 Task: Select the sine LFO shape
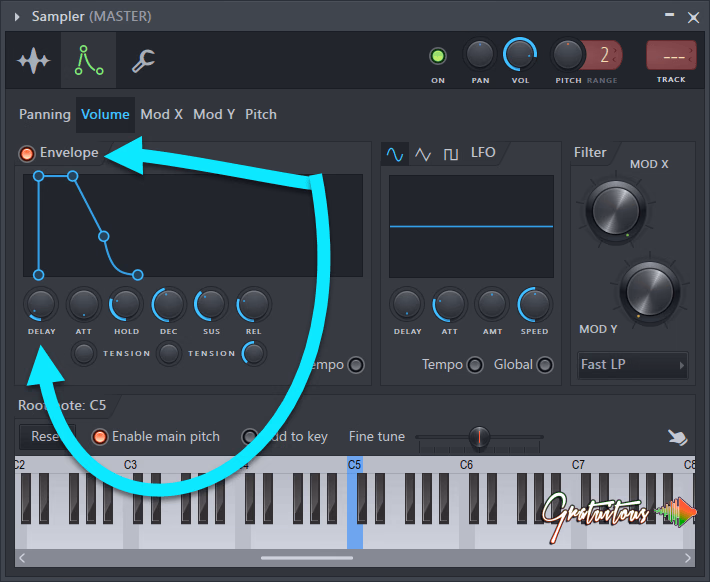click(395, 154)
